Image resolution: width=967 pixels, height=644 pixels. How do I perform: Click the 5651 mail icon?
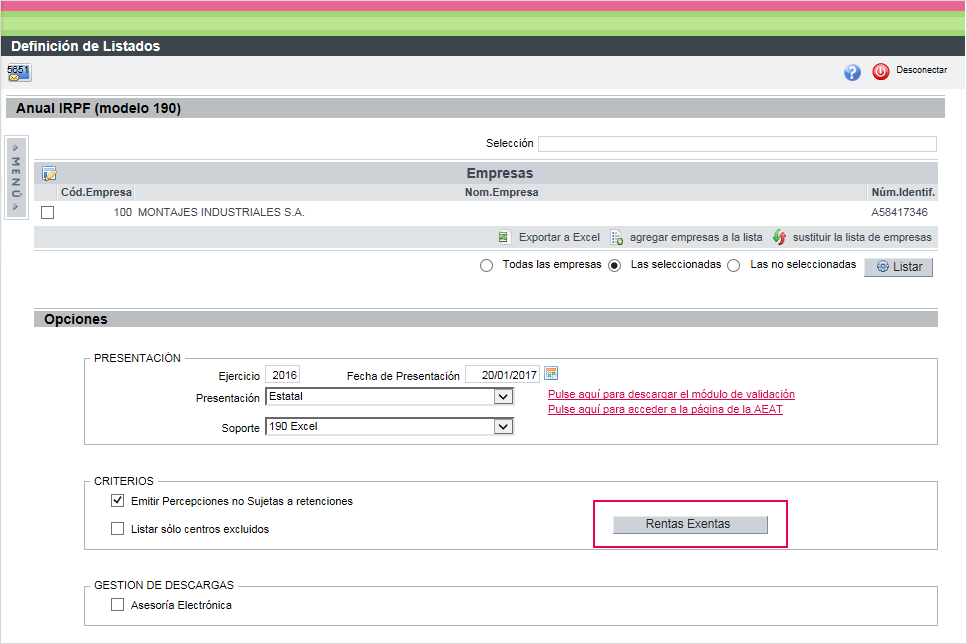click(x=18, y=73)
